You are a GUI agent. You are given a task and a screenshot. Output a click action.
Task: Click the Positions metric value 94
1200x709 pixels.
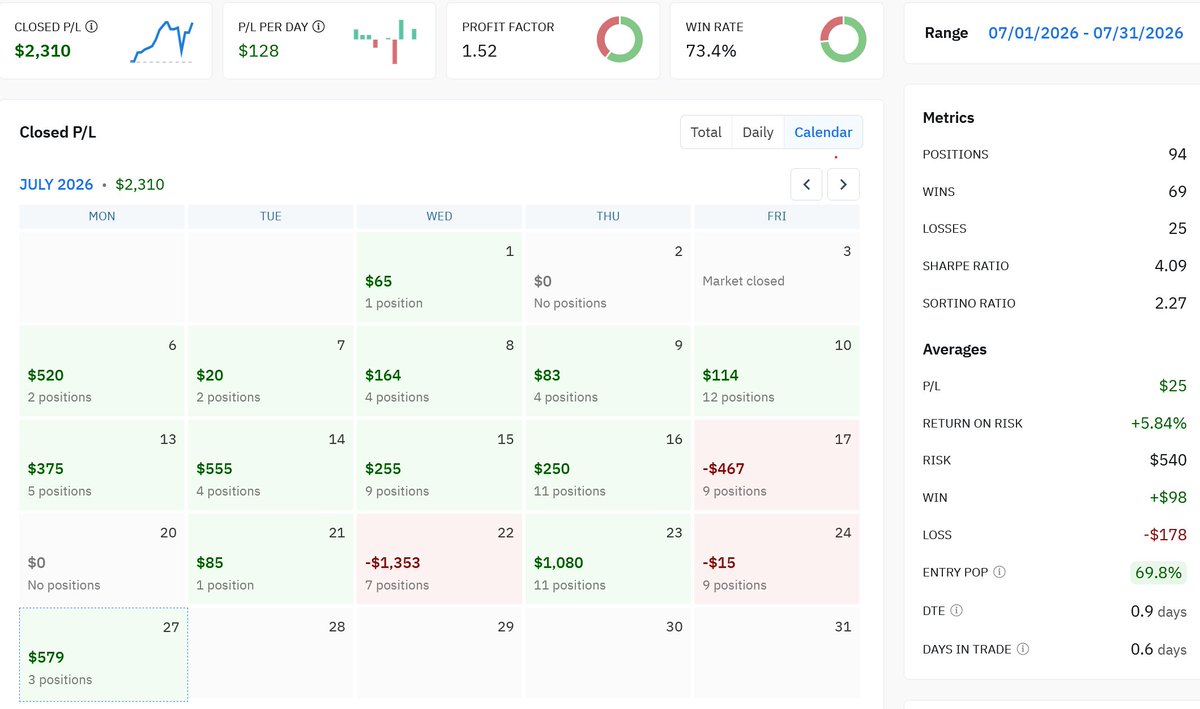click(x=1177, y=154)
